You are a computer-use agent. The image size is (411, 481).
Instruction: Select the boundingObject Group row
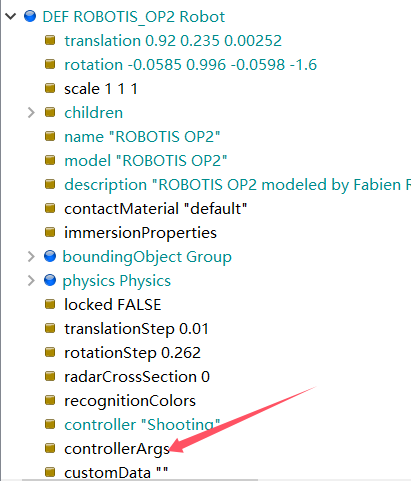pyautogui.click(x=147, y=257)
